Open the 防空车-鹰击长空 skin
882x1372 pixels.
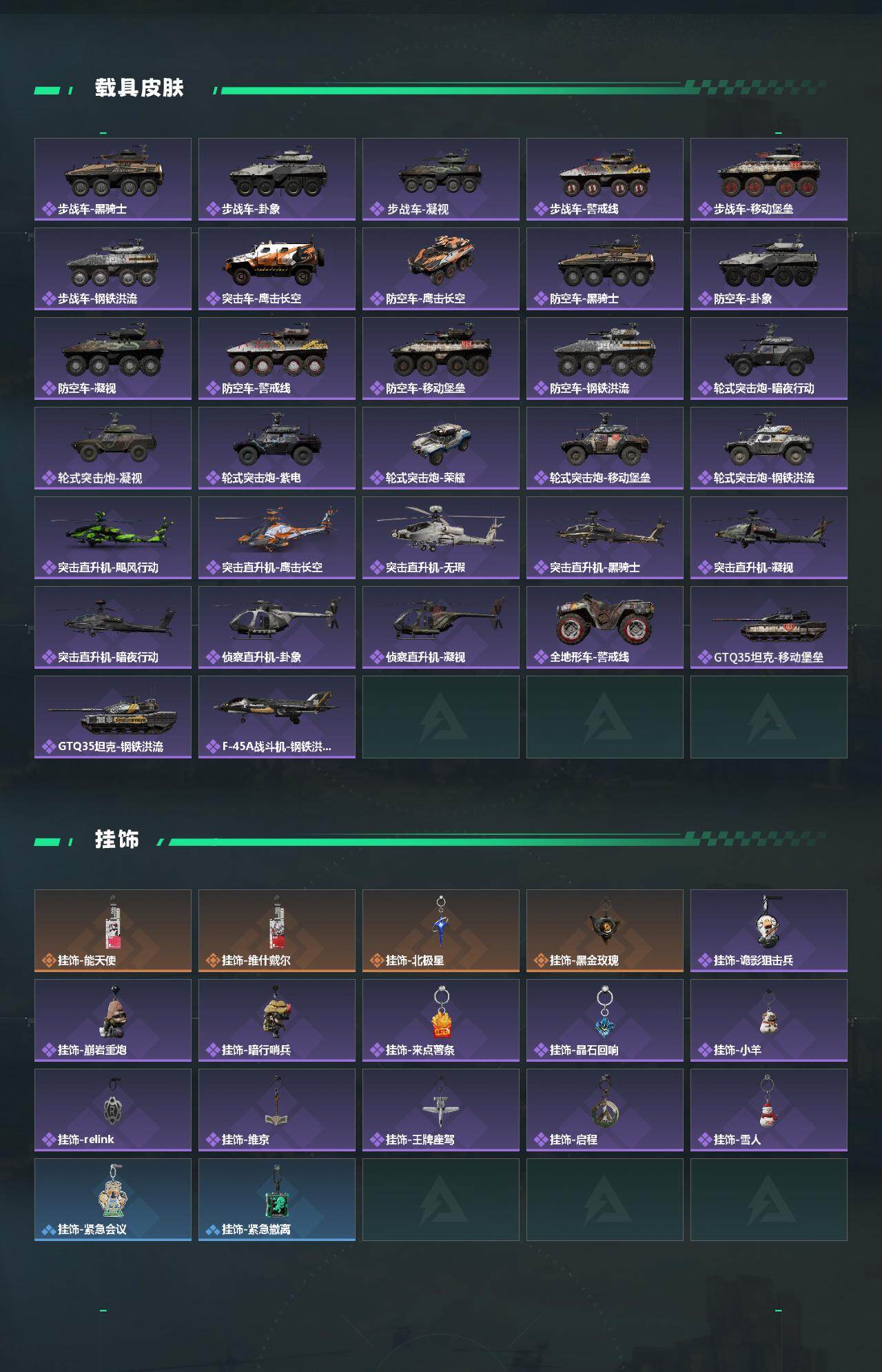441,269
